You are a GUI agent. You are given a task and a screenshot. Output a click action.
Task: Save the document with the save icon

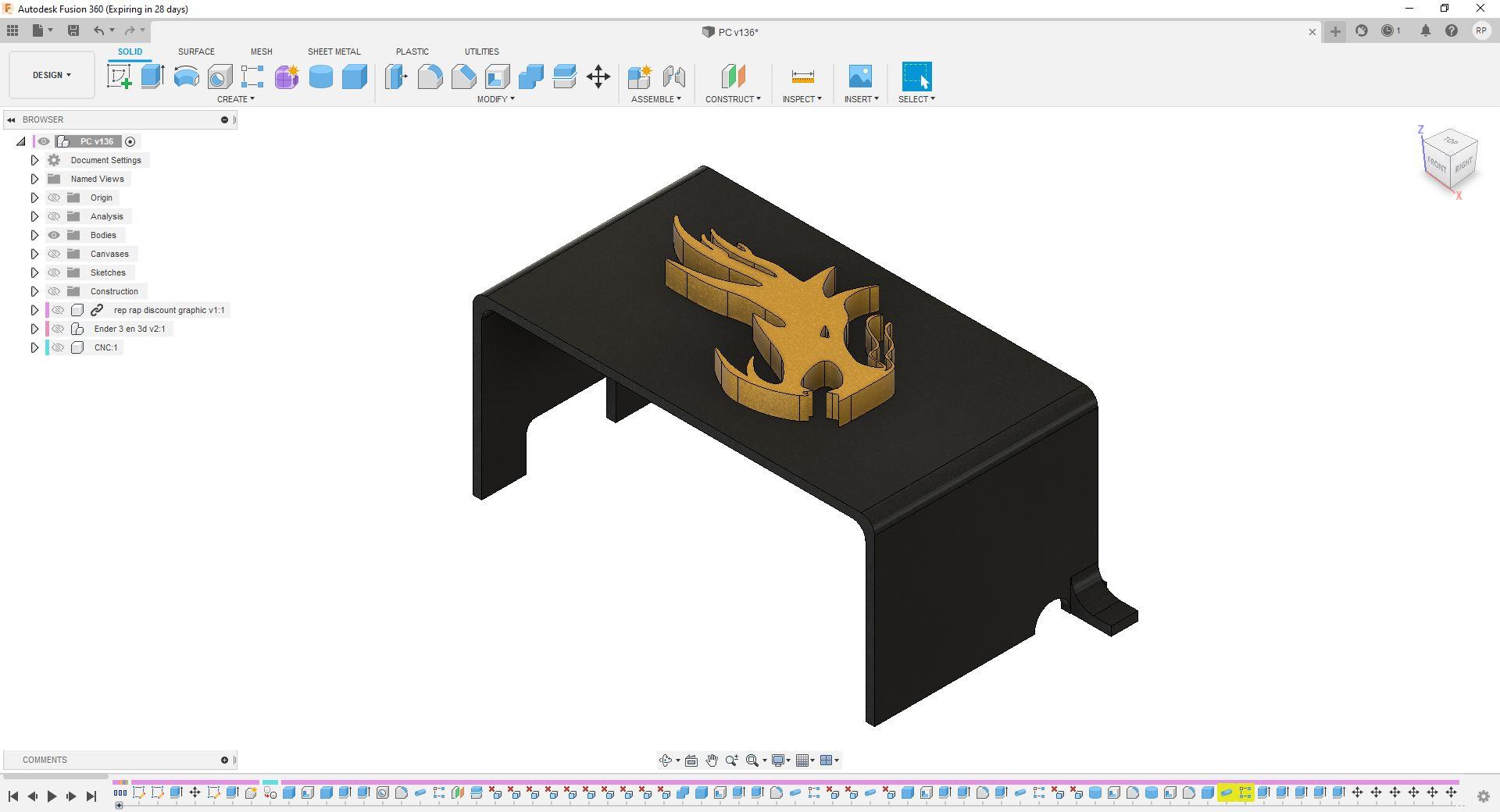73,30
